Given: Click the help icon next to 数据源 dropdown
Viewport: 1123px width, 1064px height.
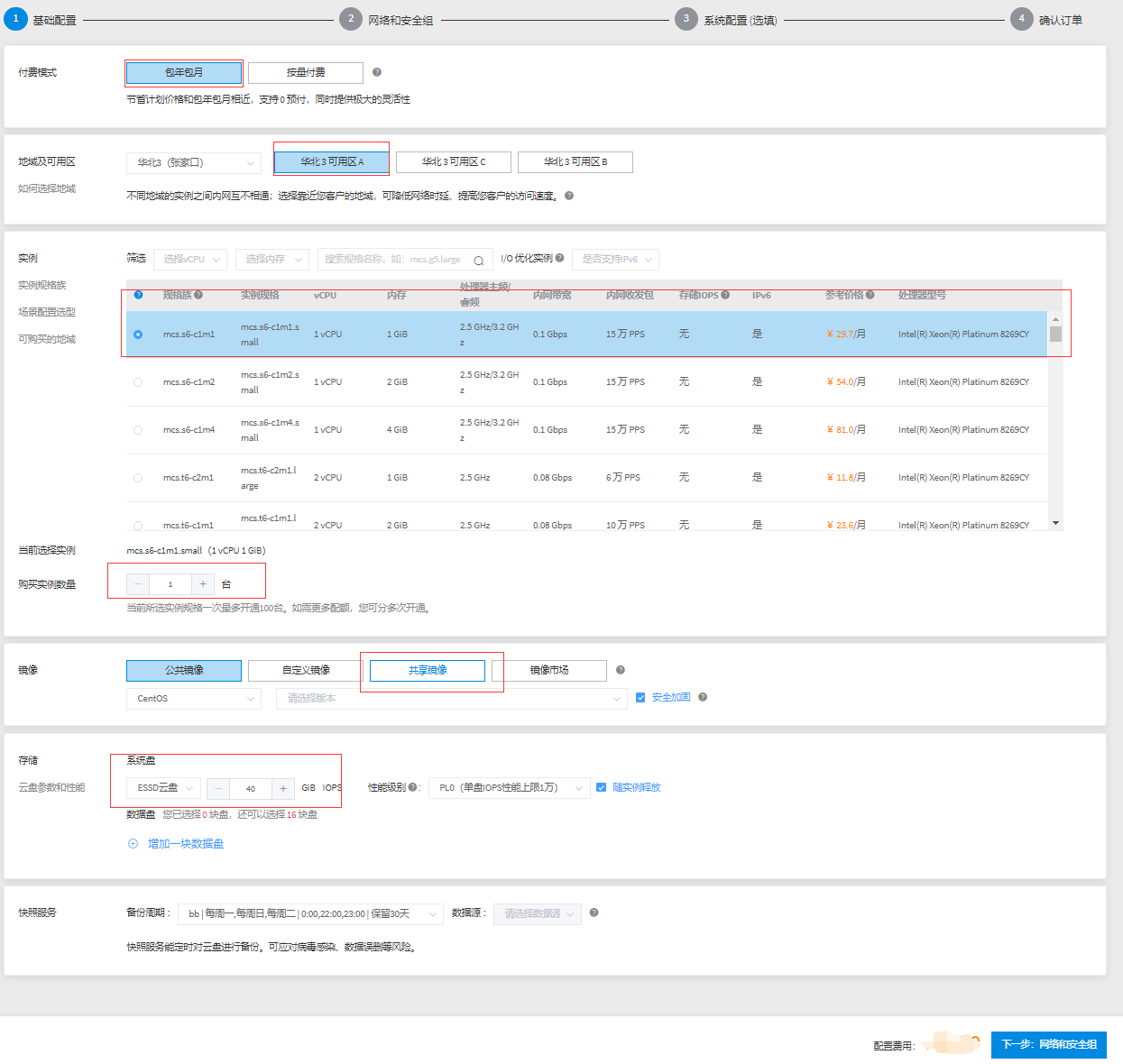Looking at the screenshot, I should click(x=594, y=913).
